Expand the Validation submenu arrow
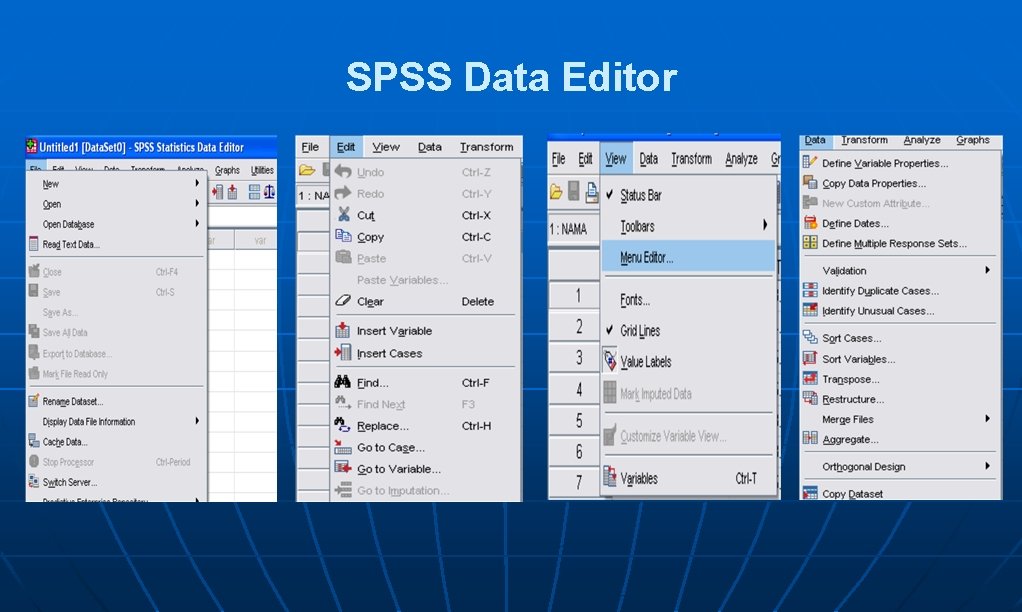This screenshot has height=612, width=1022. [987, 270]
